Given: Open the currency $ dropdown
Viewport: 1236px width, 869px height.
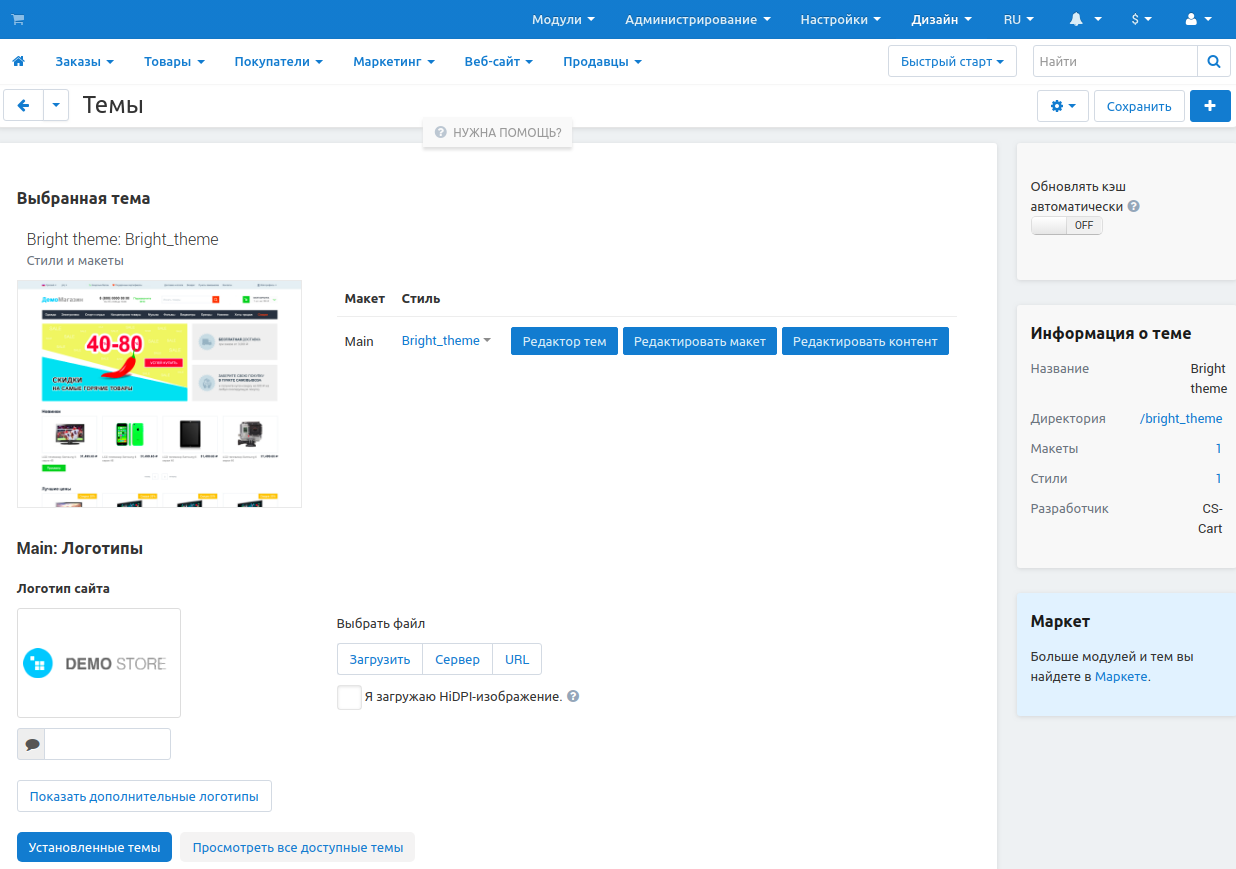Looking at the screenshot, I should pos(1141,19).
